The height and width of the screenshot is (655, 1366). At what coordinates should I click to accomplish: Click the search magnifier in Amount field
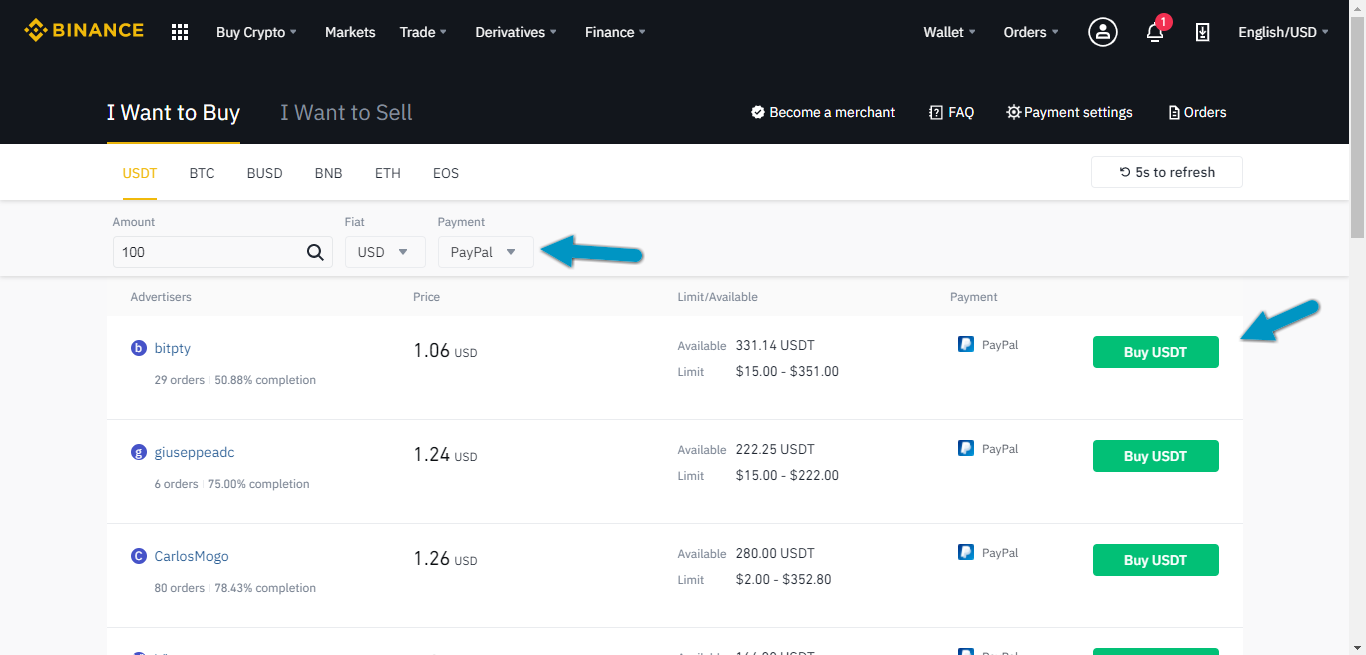click(x=315, y=252)
